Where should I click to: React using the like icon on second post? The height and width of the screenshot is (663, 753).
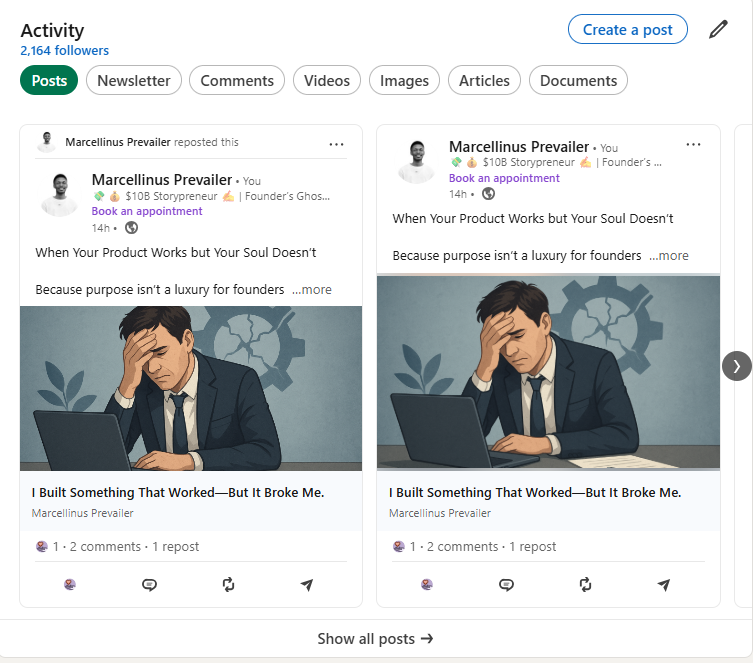point(427,584)
